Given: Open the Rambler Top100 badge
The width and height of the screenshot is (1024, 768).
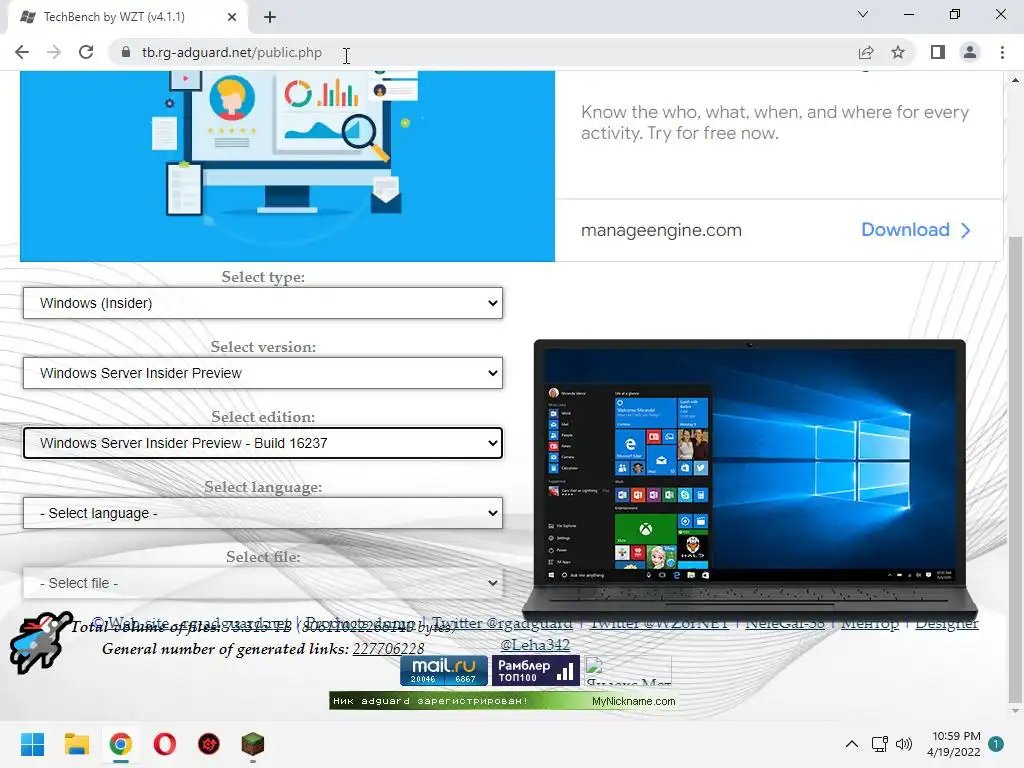Looking at the screenshot, I should [536, 671].
